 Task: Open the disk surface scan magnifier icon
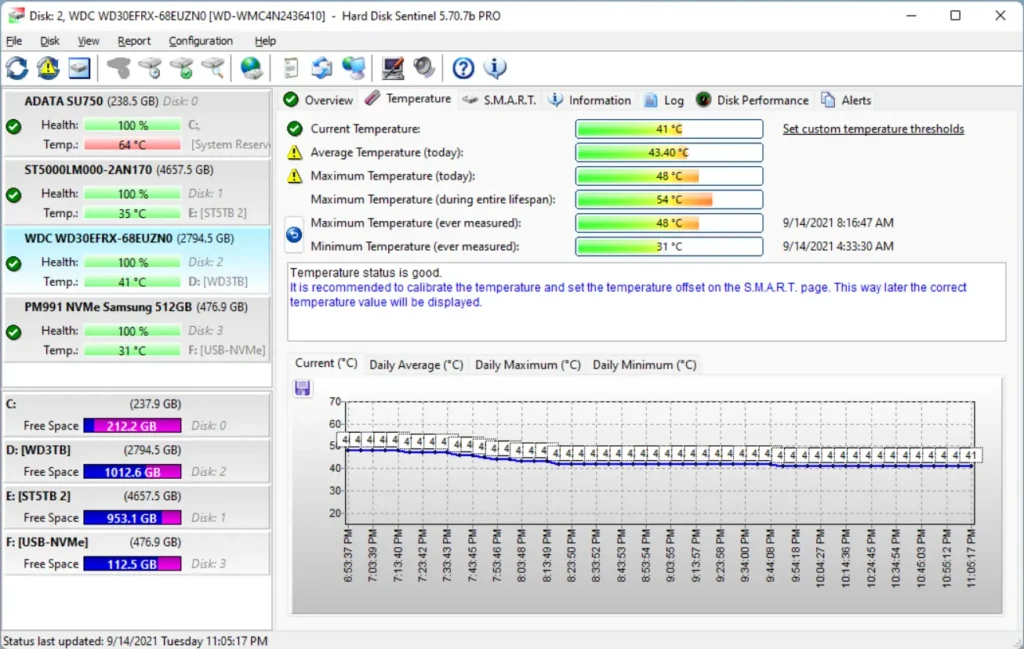[215, 68]
